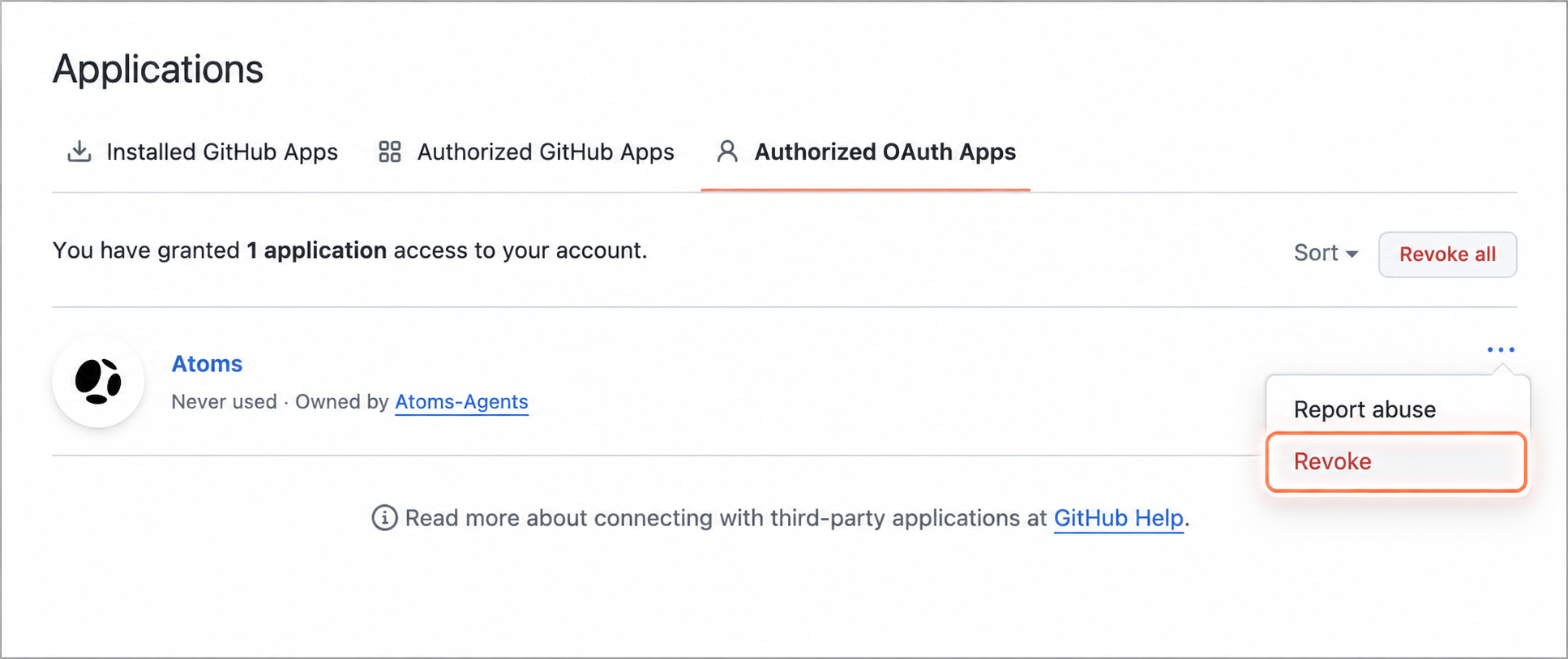Choose Report abuse from the menu

[x=1397, y=409]
